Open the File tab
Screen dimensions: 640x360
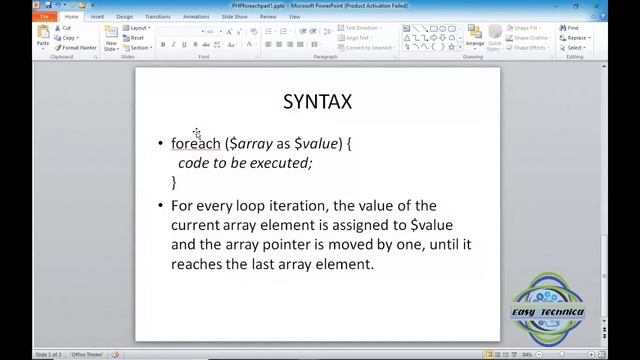[x=44, y=17]
